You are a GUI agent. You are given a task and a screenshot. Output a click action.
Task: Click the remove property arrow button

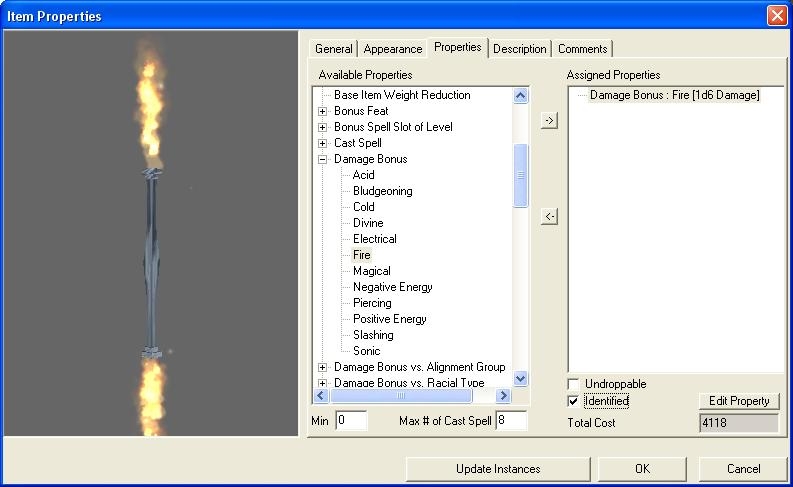(x=549, y=217)
